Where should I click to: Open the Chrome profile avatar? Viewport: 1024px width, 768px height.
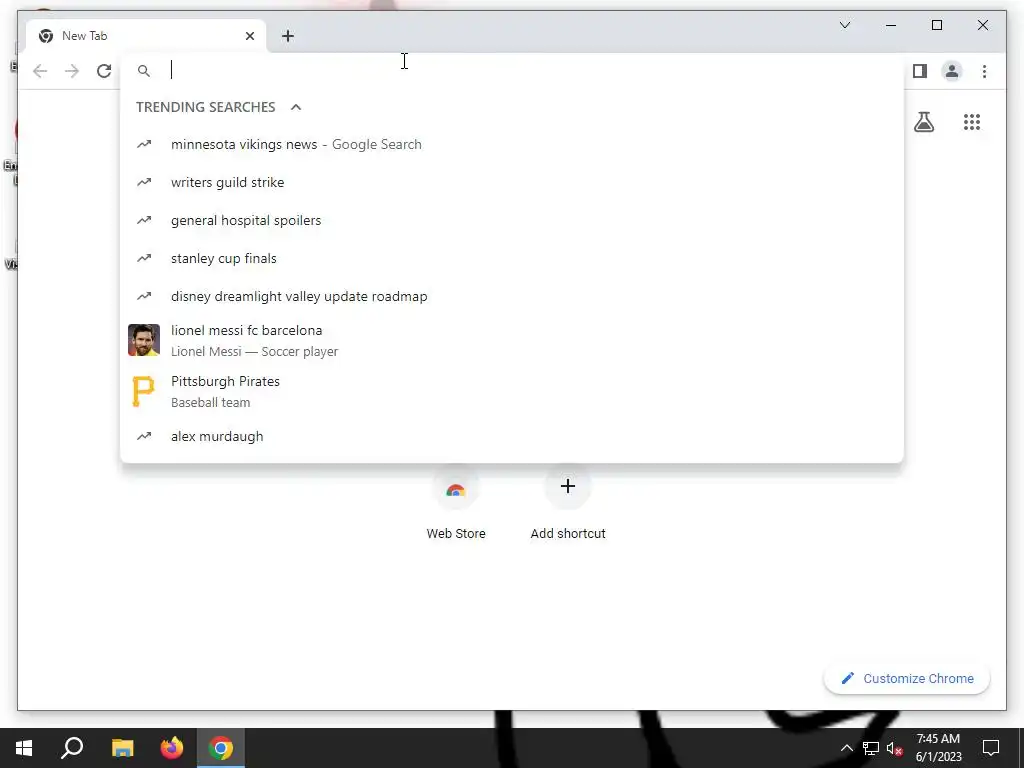coord(952,71)
